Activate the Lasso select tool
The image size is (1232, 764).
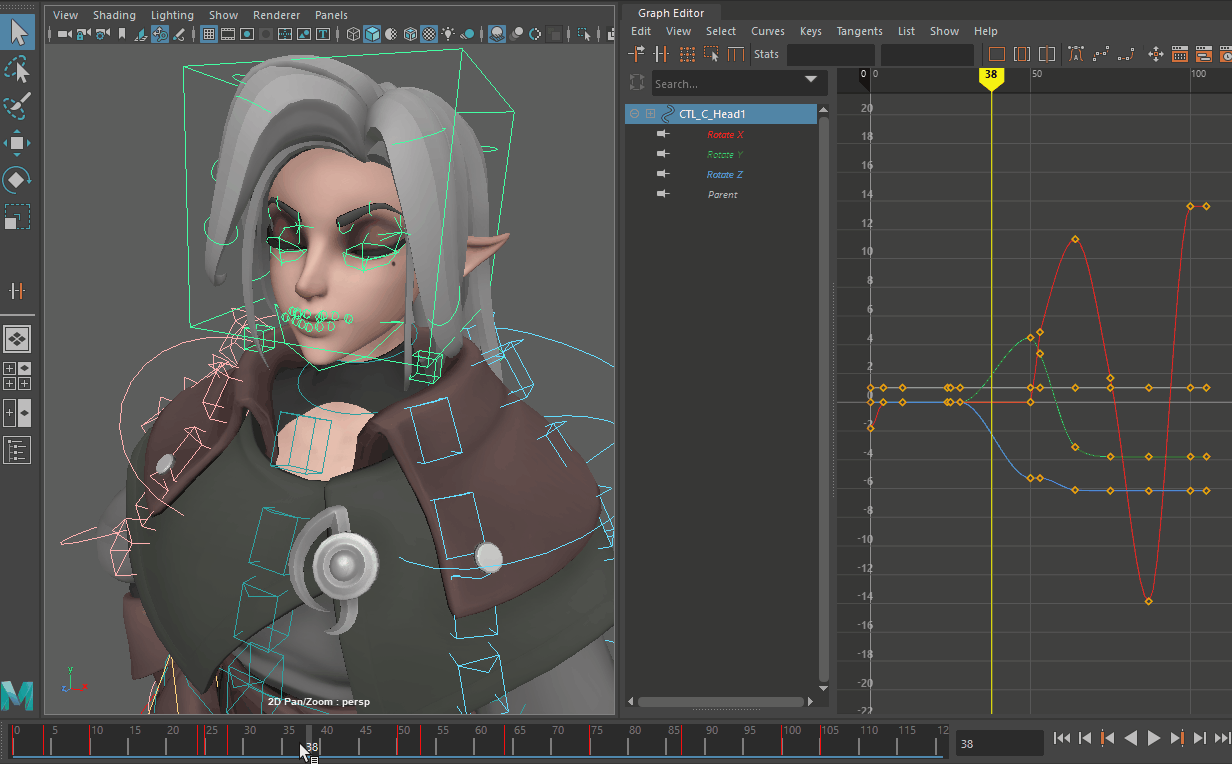pyautogui.click(x=18, y=69)
